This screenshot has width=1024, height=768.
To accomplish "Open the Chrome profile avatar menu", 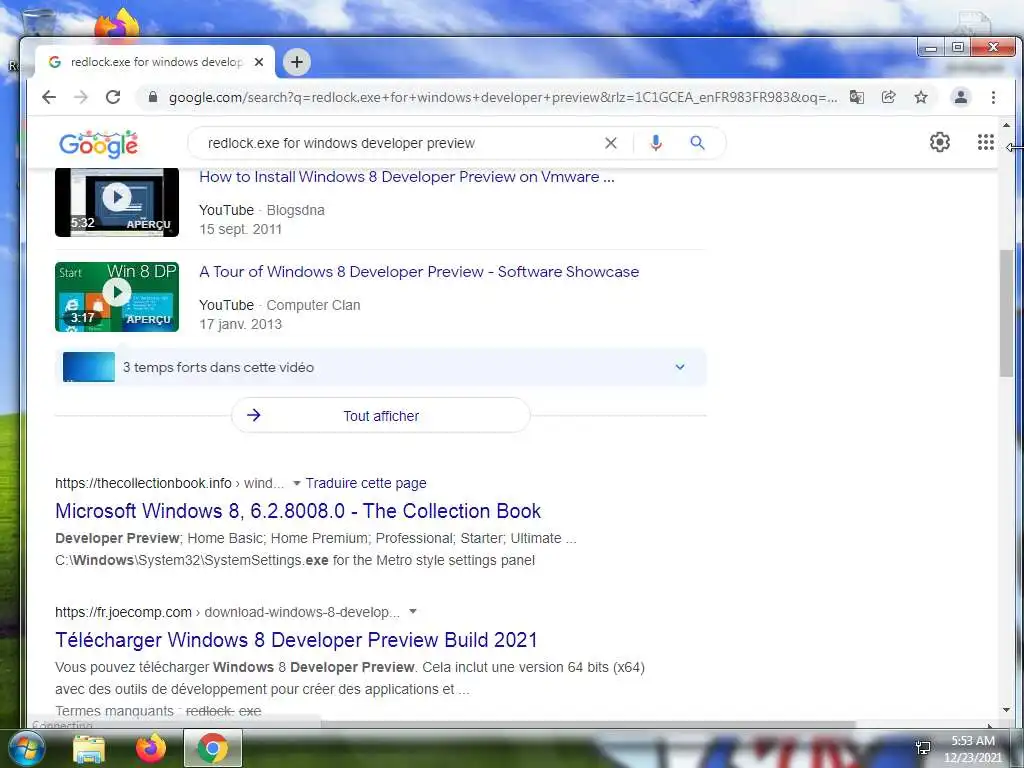I will pyautogui.click(x=961, y=97).
